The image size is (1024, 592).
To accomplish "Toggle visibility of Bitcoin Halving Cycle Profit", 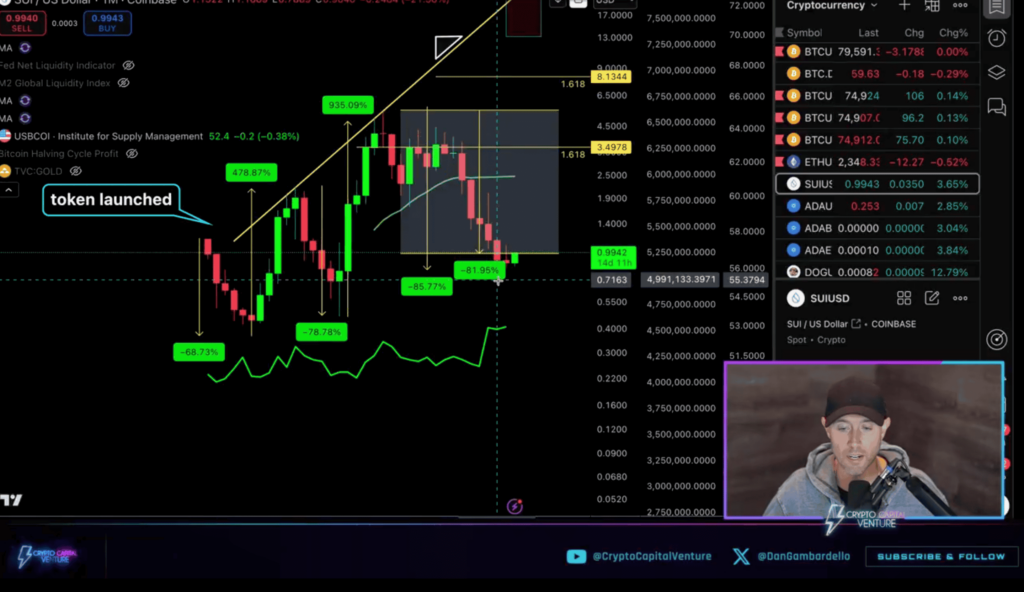I will (x=132, y=154).
